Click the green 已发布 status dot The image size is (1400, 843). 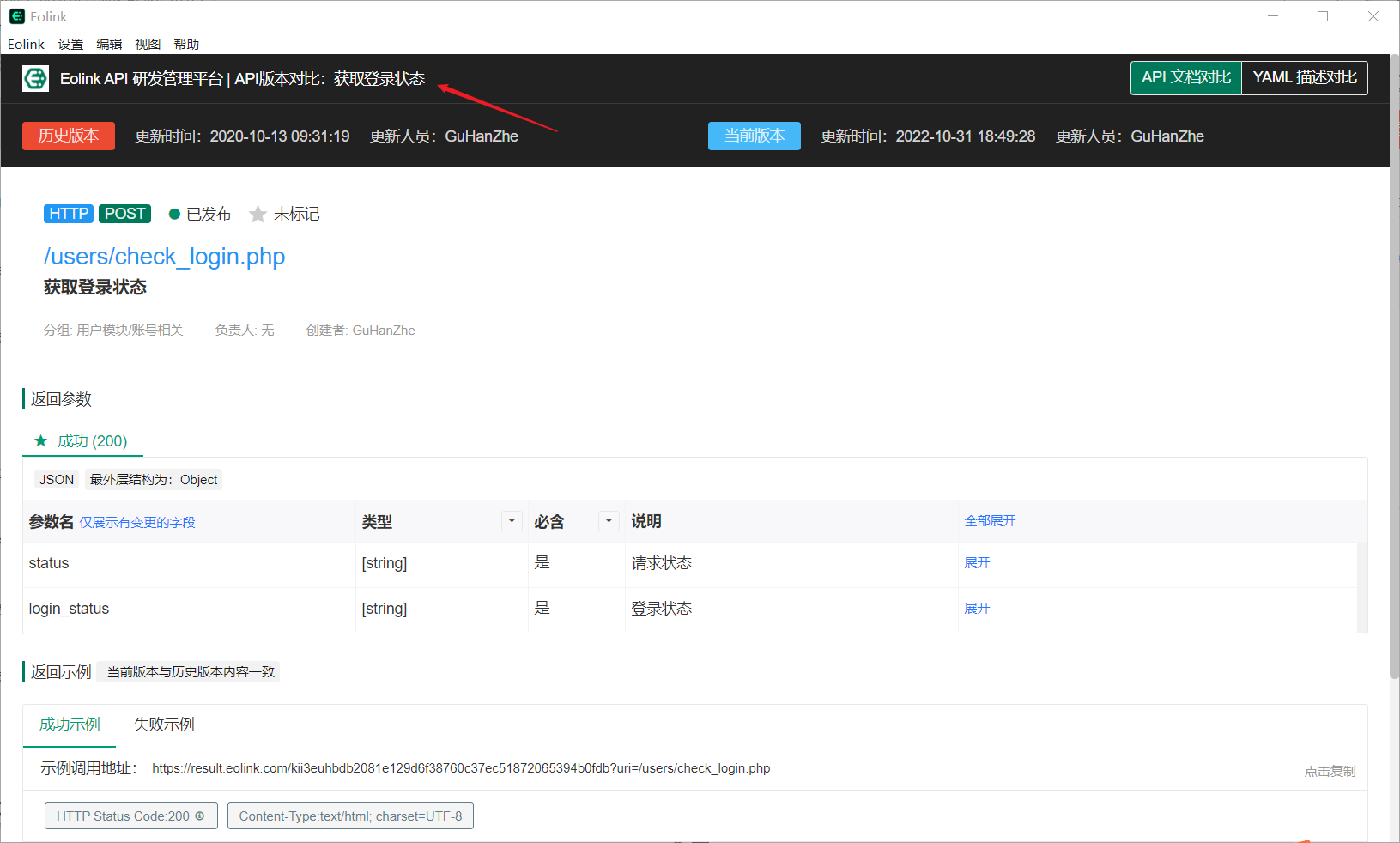(x=174, y=215)
